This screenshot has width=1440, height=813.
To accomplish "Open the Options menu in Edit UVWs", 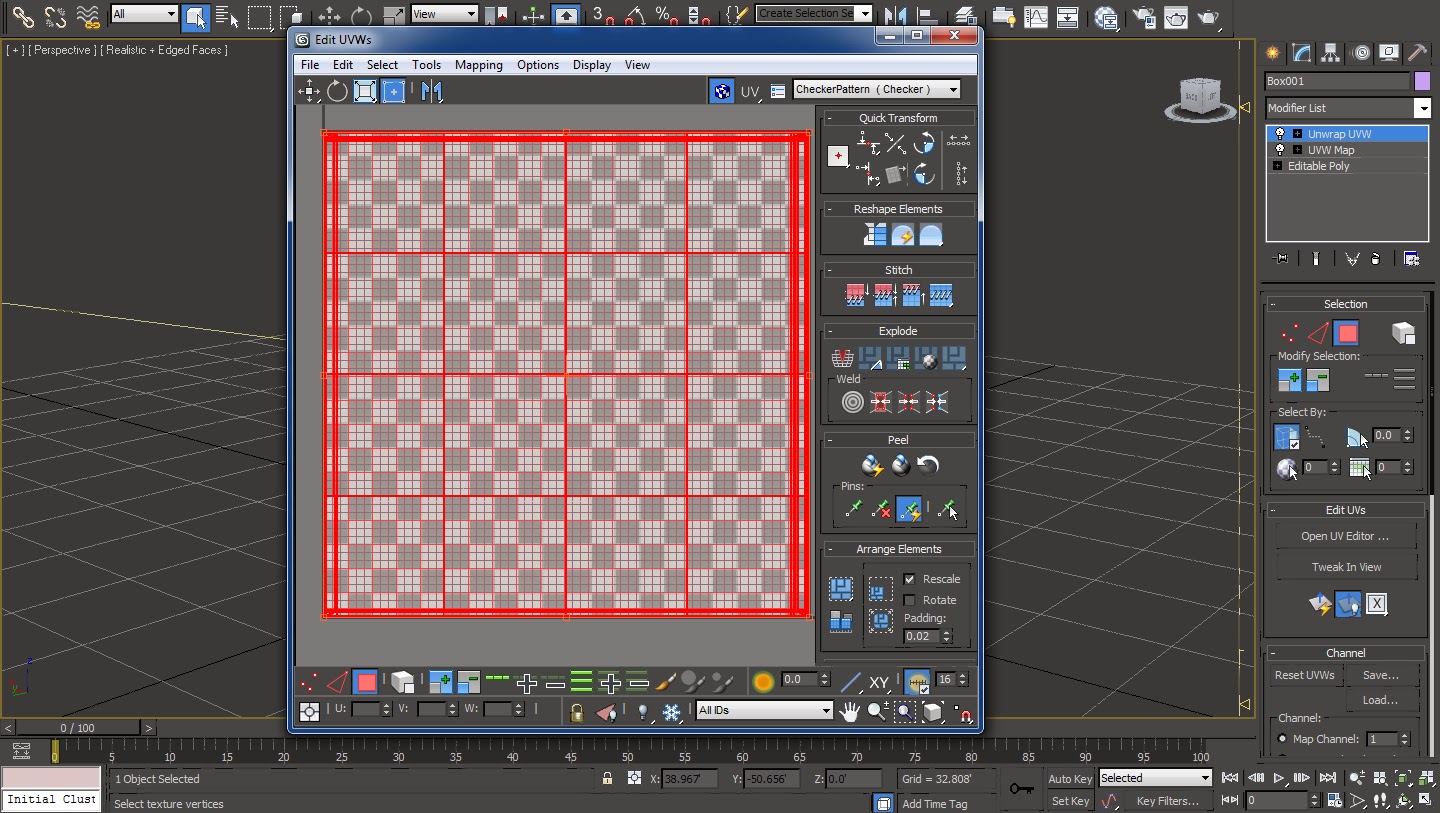I will (538, 65).
